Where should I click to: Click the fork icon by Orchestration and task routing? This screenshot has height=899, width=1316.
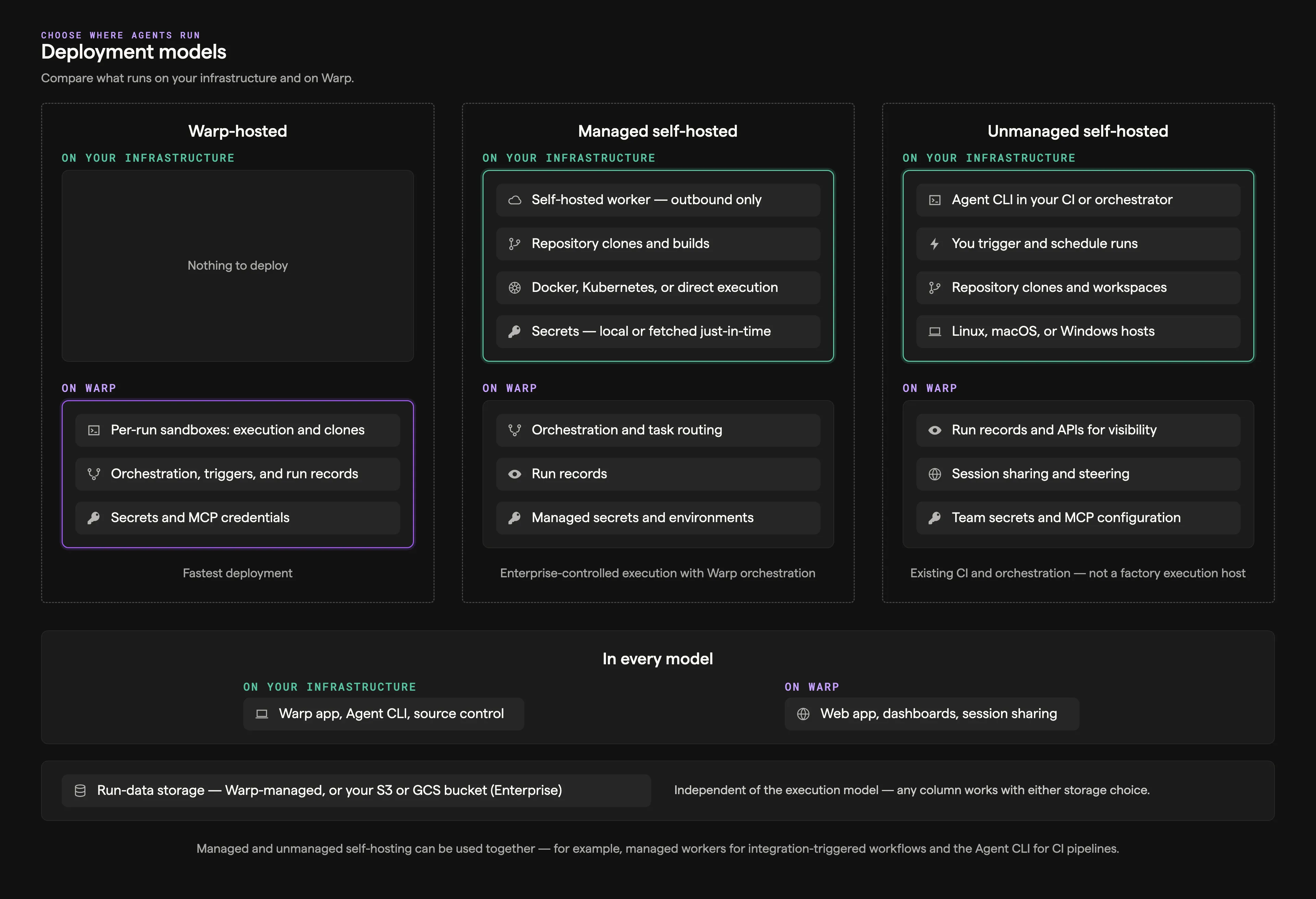514,430
